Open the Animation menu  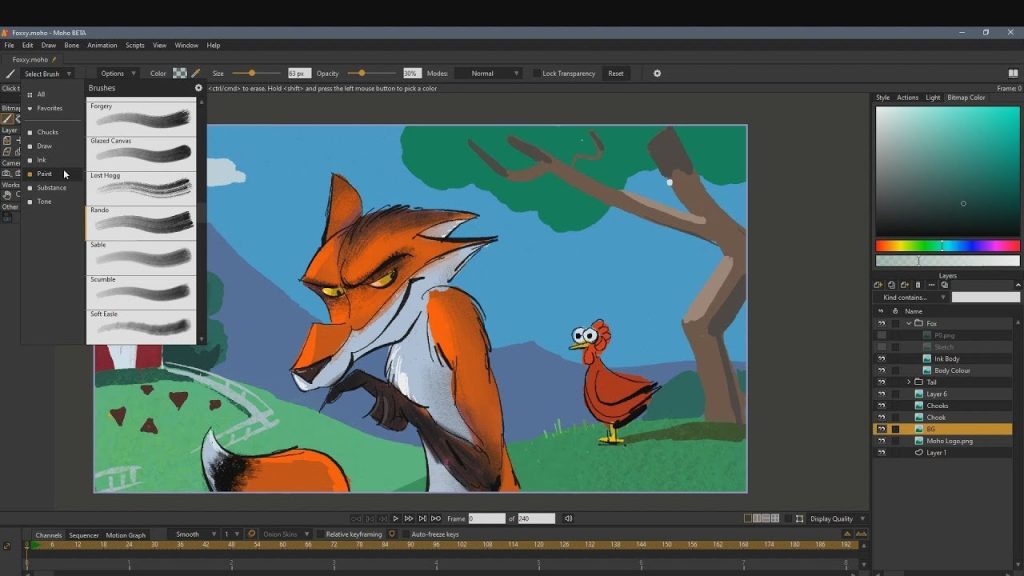tap(102, 45)
